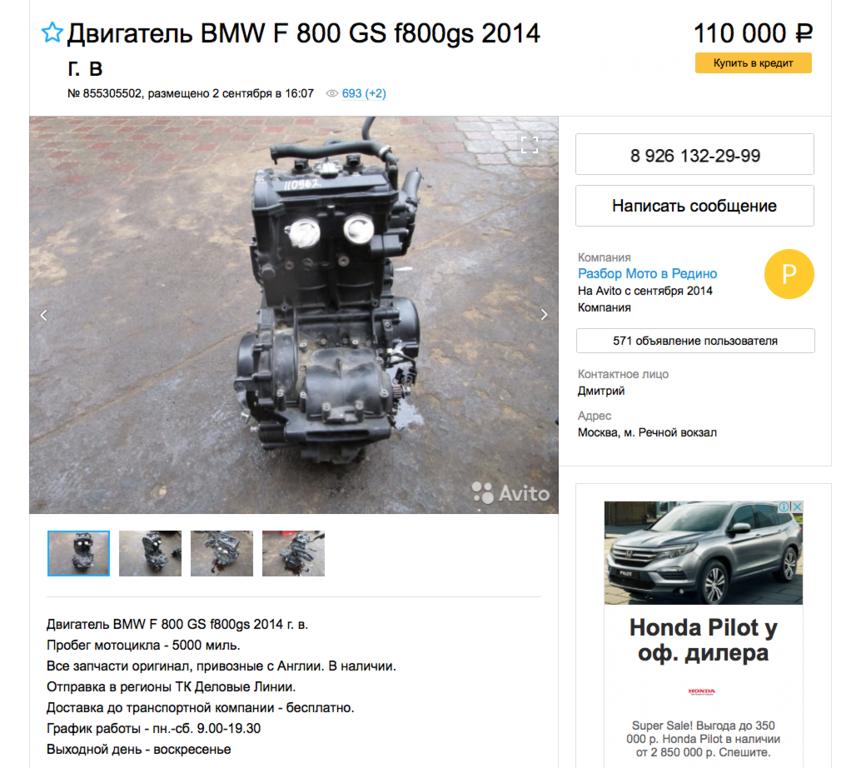
Task: Select the first engine thumbnail
Action: (x=79, y=553)
